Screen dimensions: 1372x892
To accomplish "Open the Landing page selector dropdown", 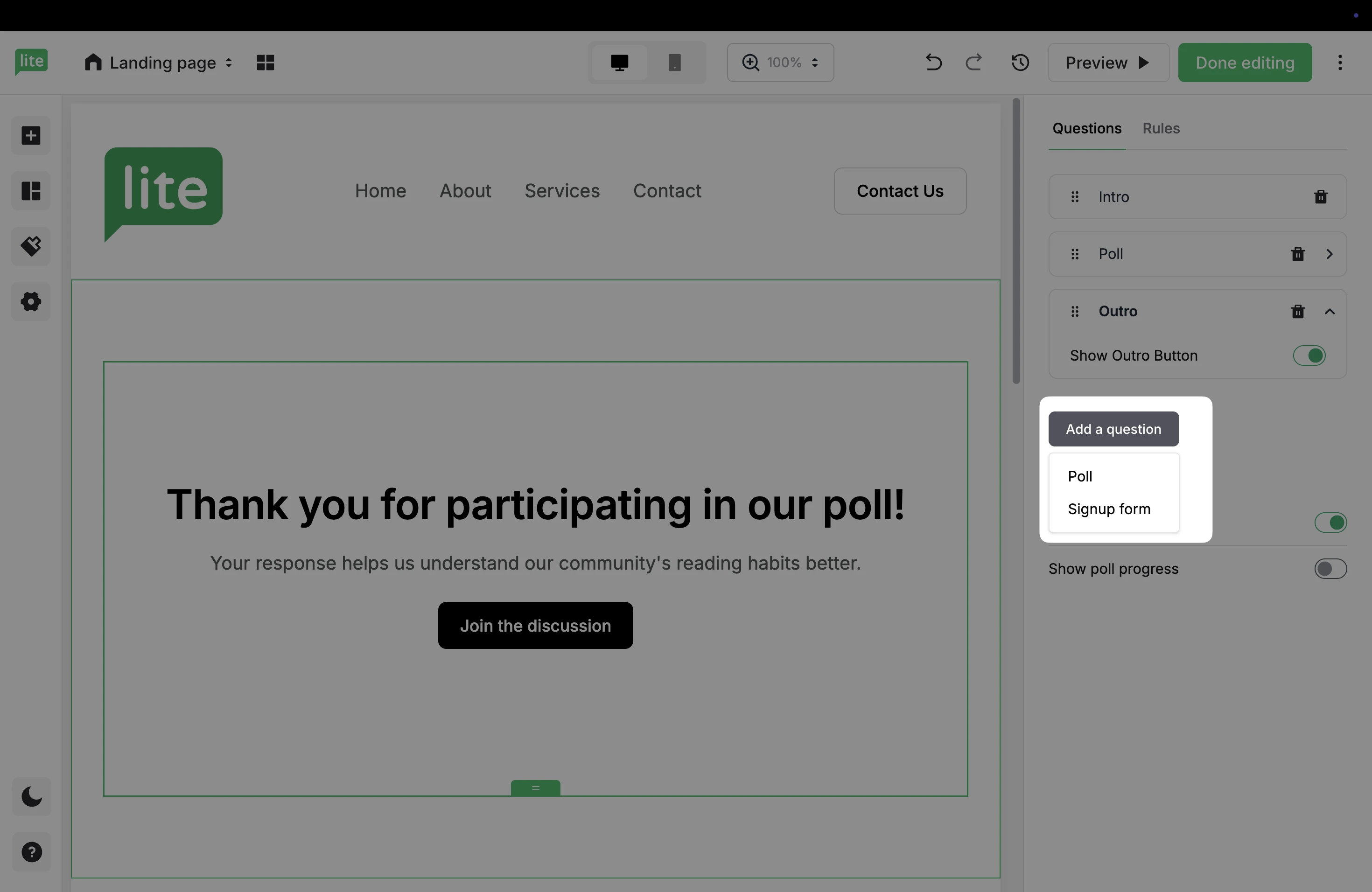I will pos(159,62).
